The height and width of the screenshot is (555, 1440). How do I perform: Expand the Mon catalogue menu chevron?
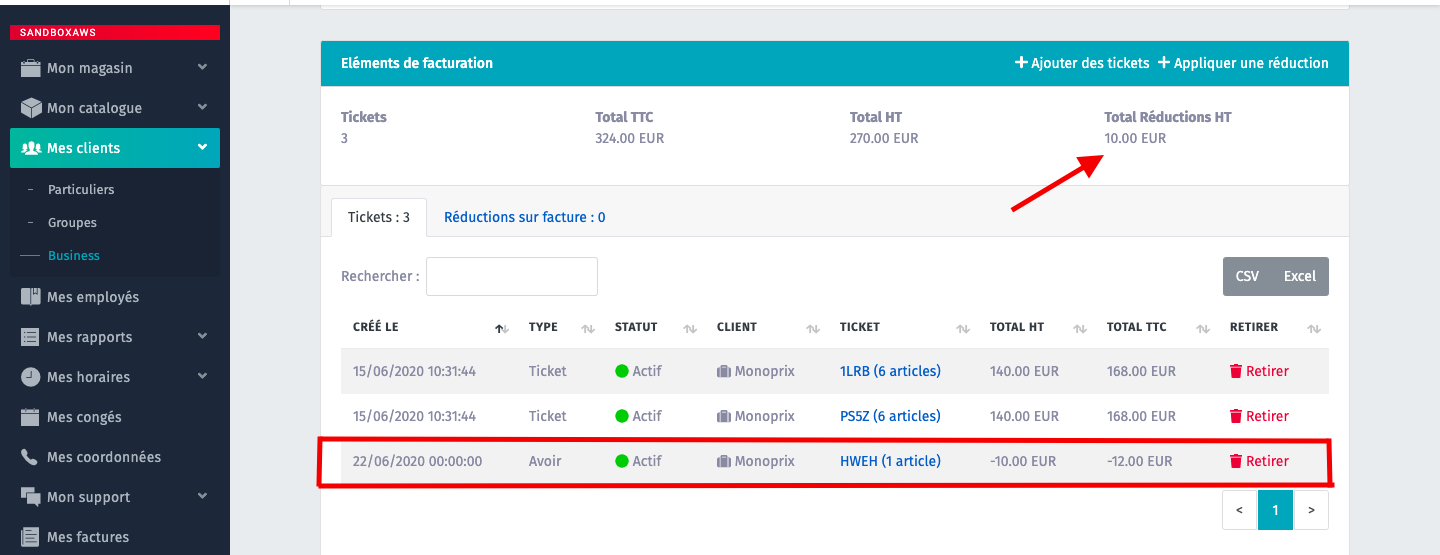pos(202,107)
